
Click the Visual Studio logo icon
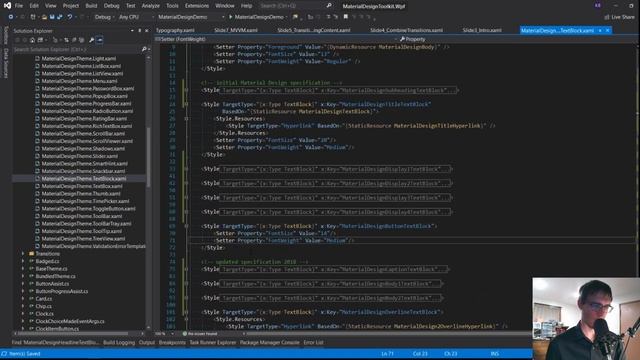coord(7,5)
